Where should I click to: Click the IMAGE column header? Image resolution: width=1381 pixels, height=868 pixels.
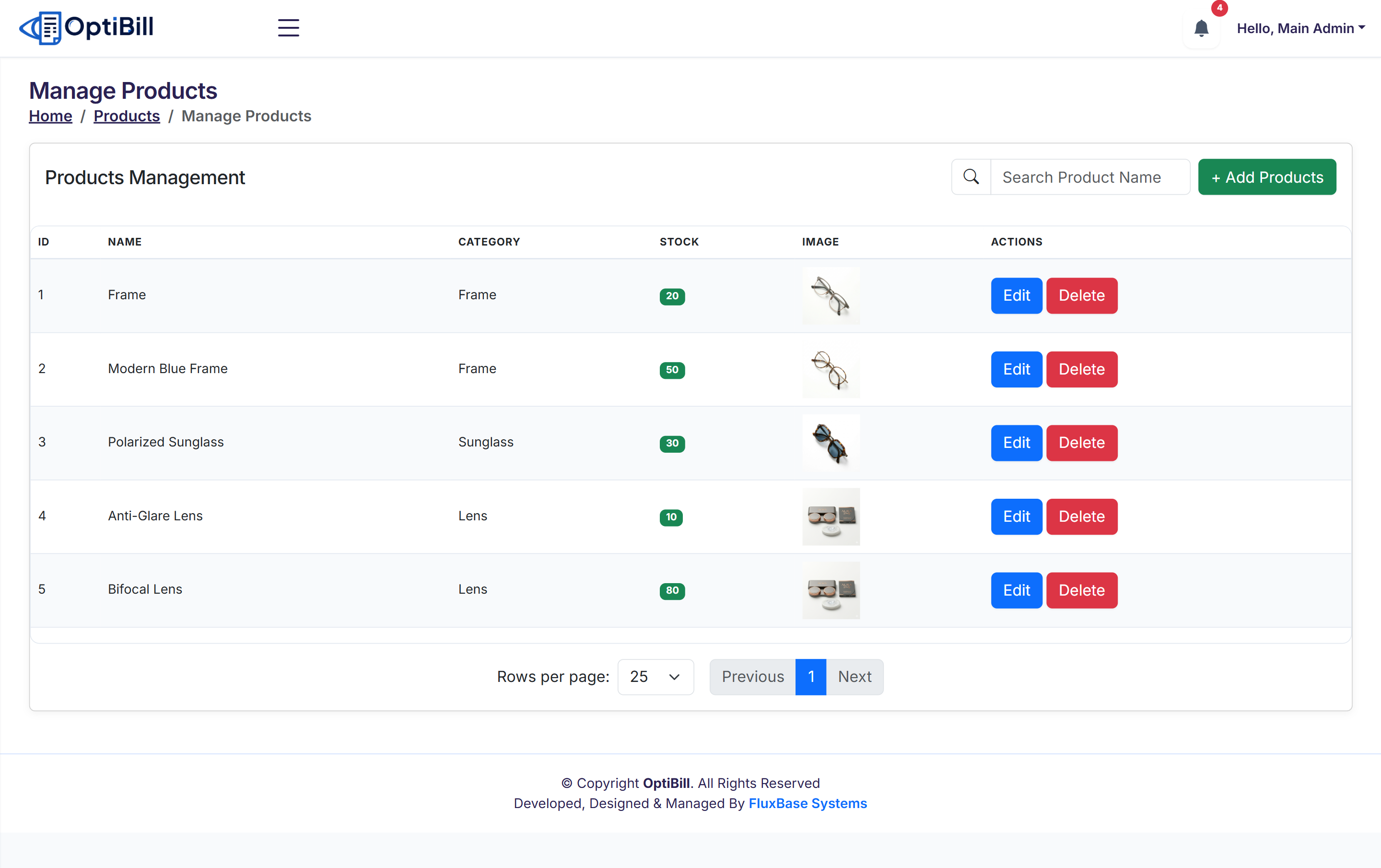(x=820, y=242)
